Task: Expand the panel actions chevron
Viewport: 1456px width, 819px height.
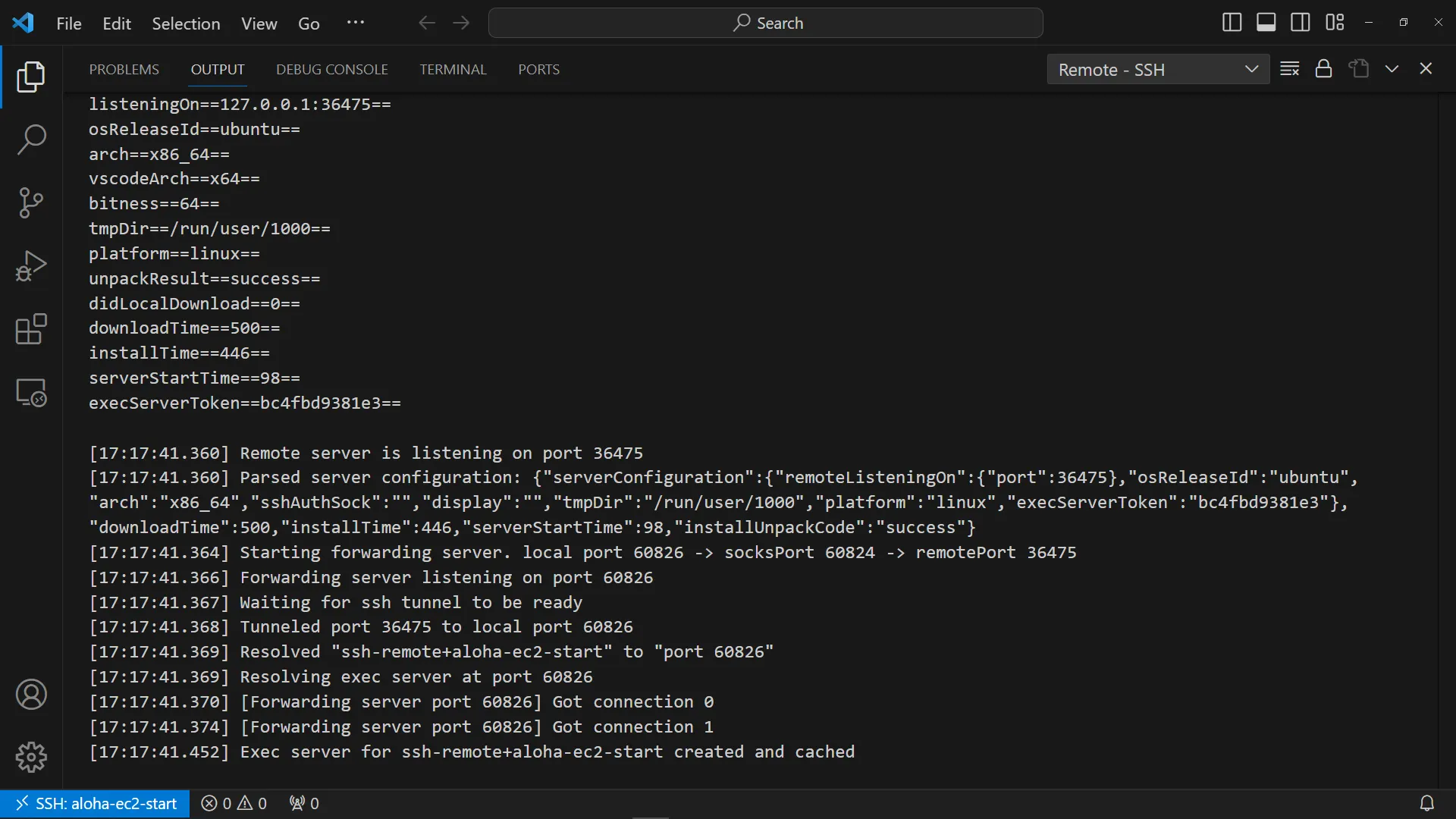Action: [1392, 69]
